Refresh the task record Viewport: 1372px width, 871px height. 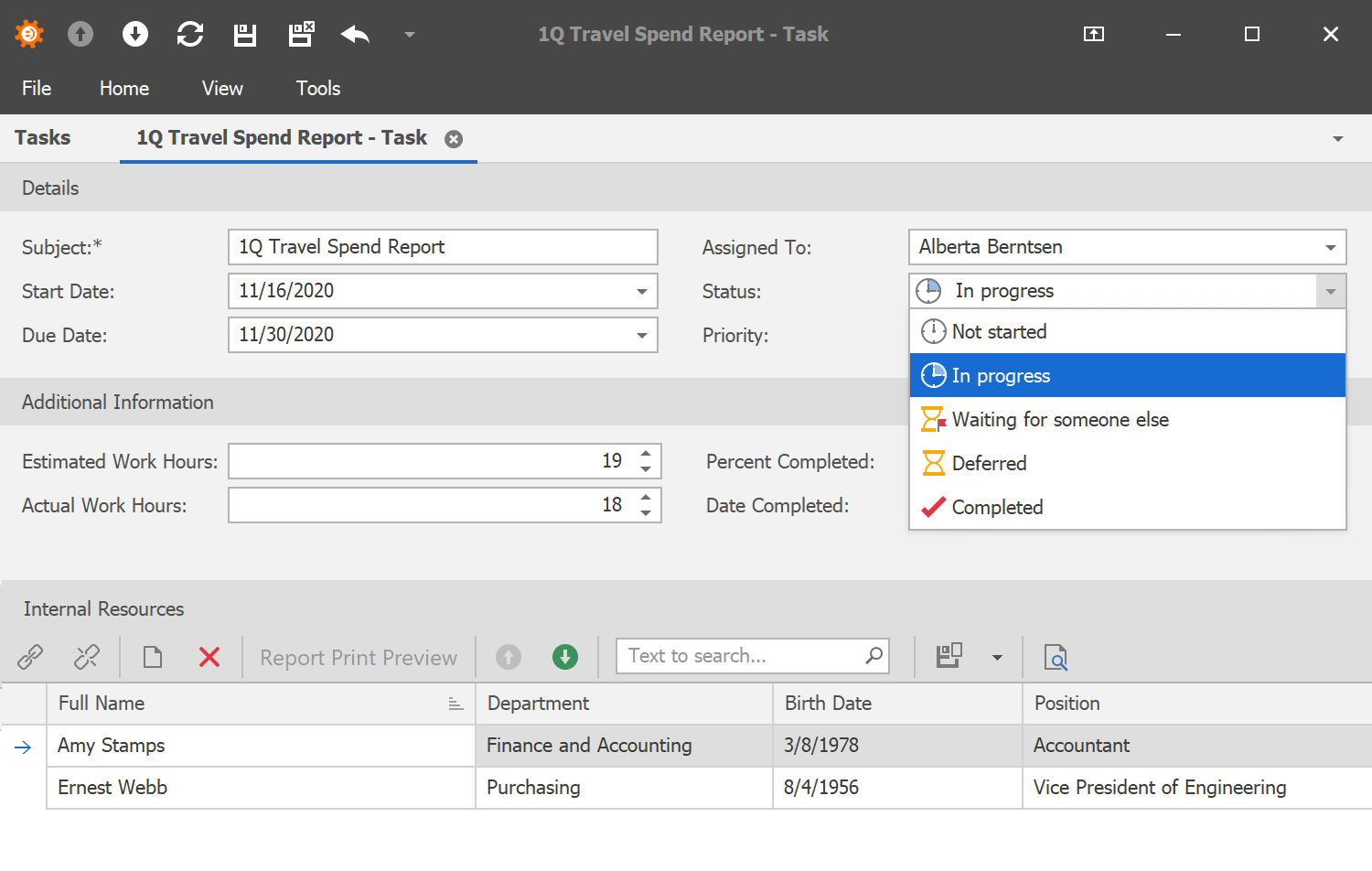click(190, 34)
